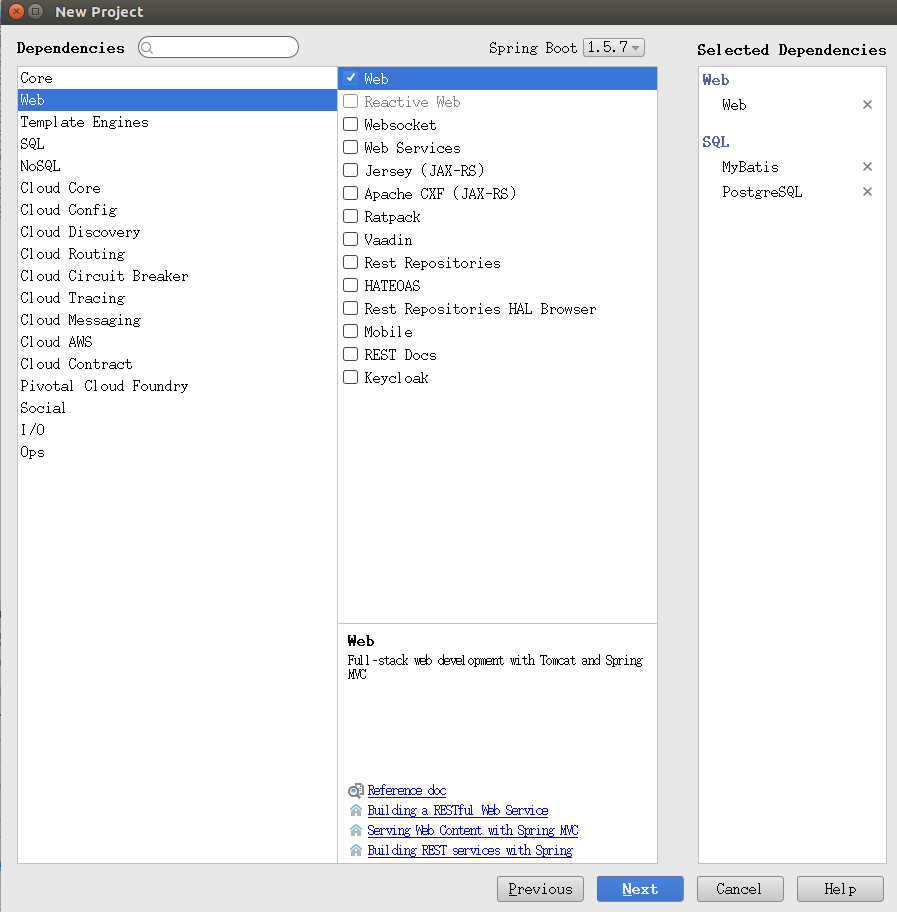Image resolution: width=897 pixels, height=912 pixels.
Task: Remove PostgreSQL from selected dependencies
Action: point(867,192)
